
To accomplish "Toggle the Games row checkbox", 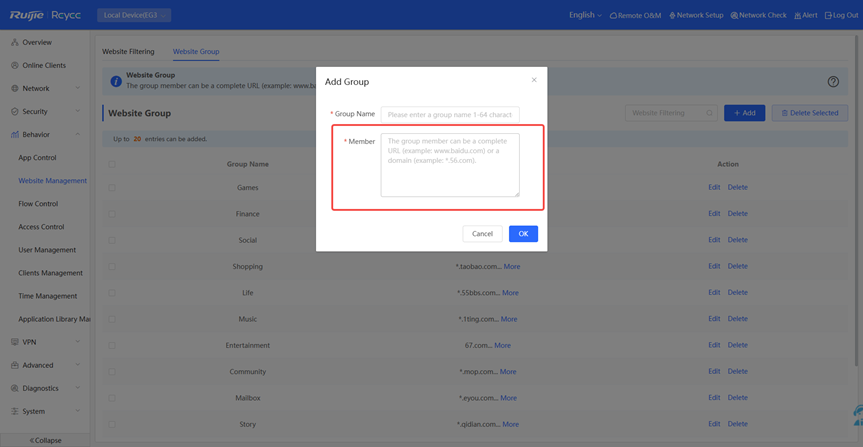I will (112, 188).
